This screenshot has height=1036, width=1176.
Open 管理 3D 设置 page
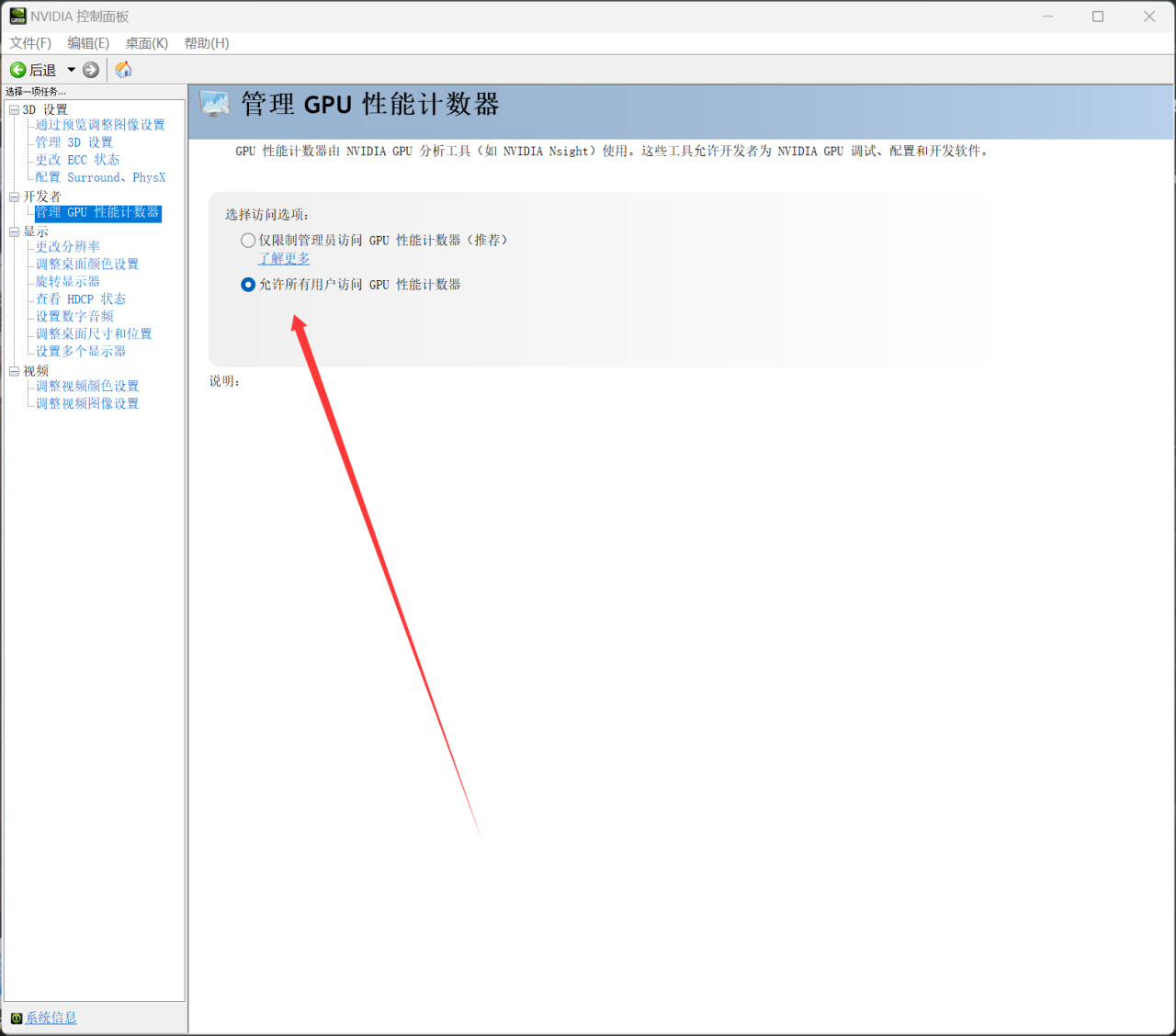click(74, 142)
